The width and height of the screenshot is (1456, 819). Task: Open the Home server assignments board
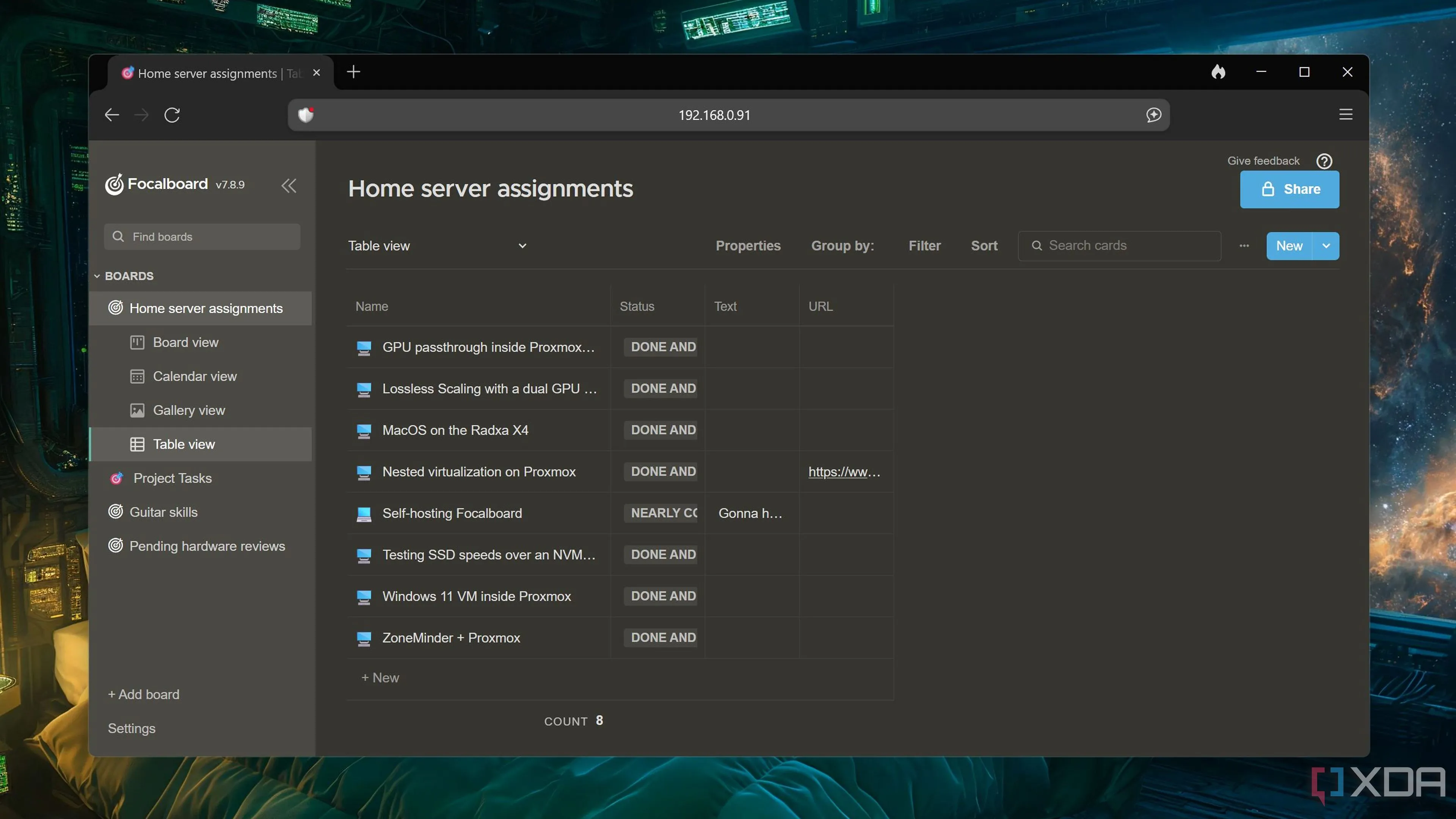[x=201, y=309]
